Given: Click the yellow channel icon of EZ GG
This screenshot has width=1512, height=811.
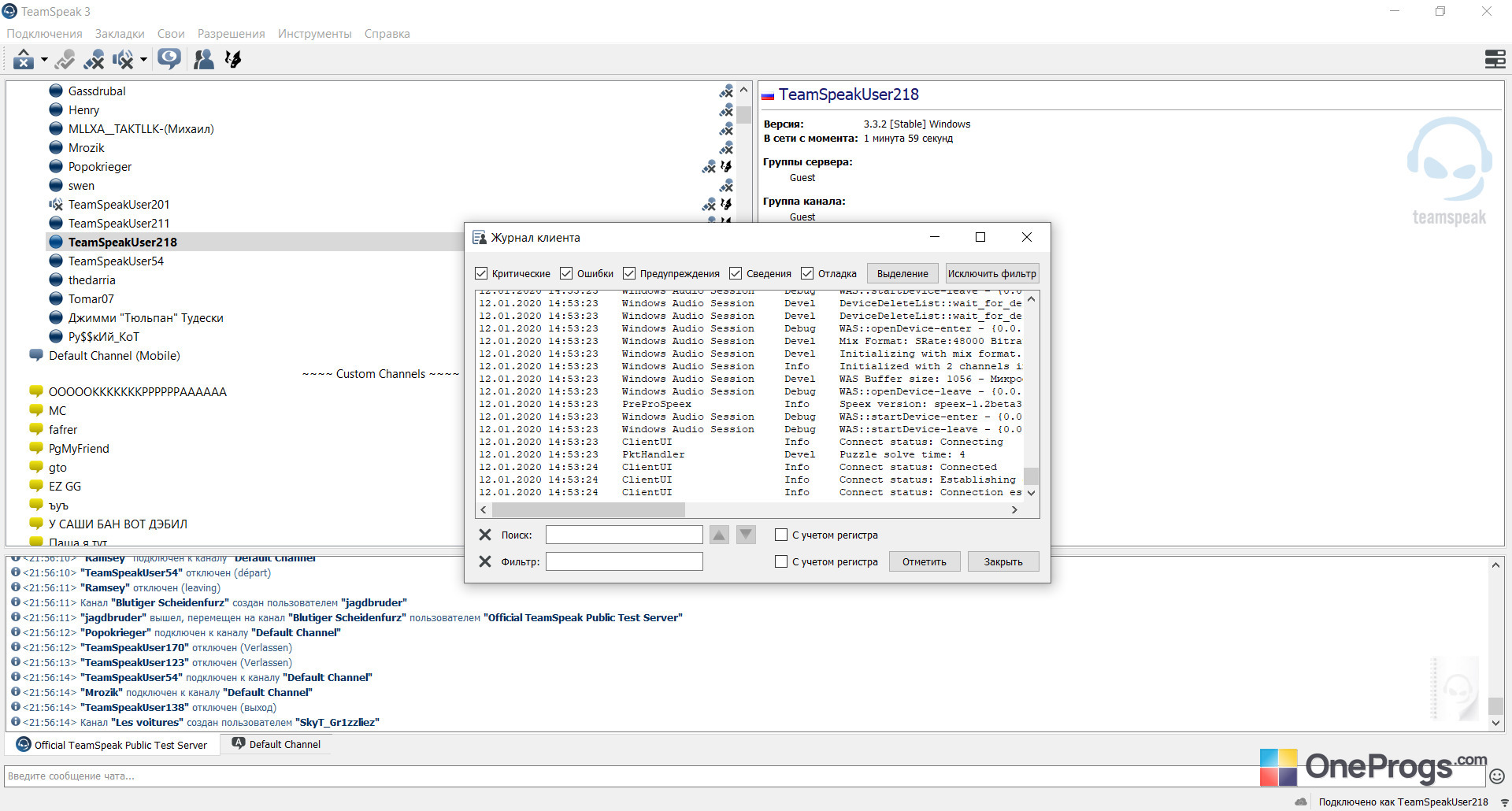Looking at the screenshot, I should click(36, 486).
